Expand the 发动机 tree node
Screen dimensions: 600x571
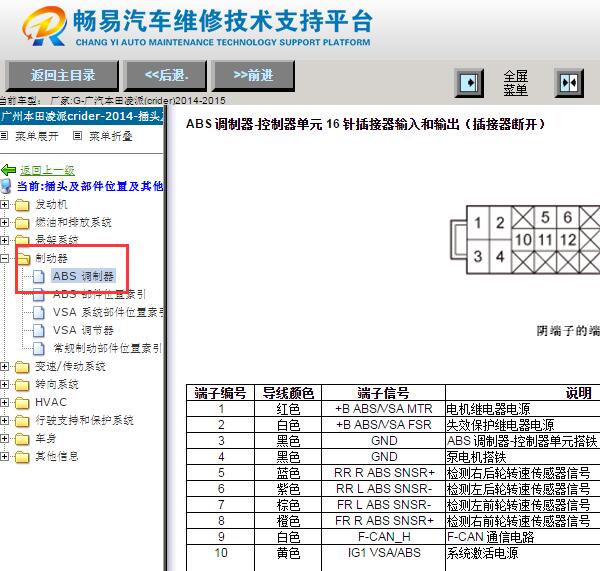pos(4,205)
